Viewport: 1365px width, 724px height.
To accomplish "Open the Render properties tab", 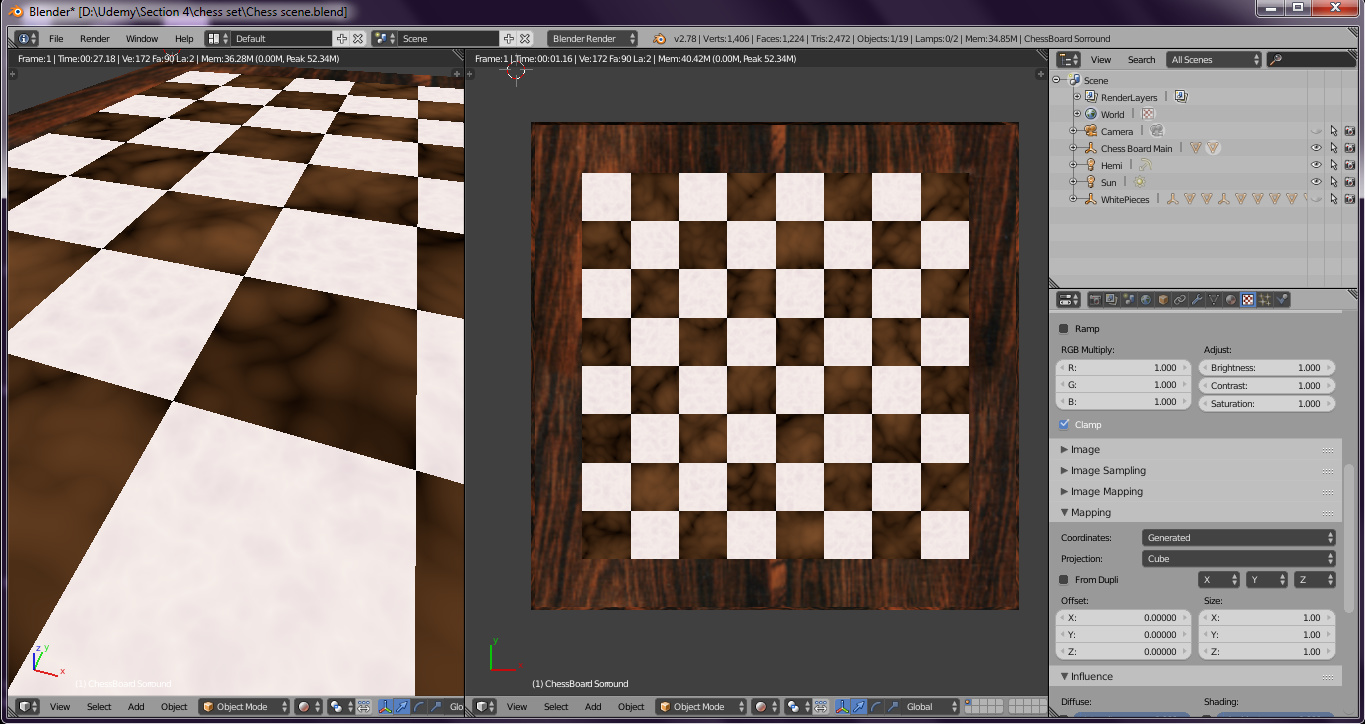I will tap(1095, 300).
